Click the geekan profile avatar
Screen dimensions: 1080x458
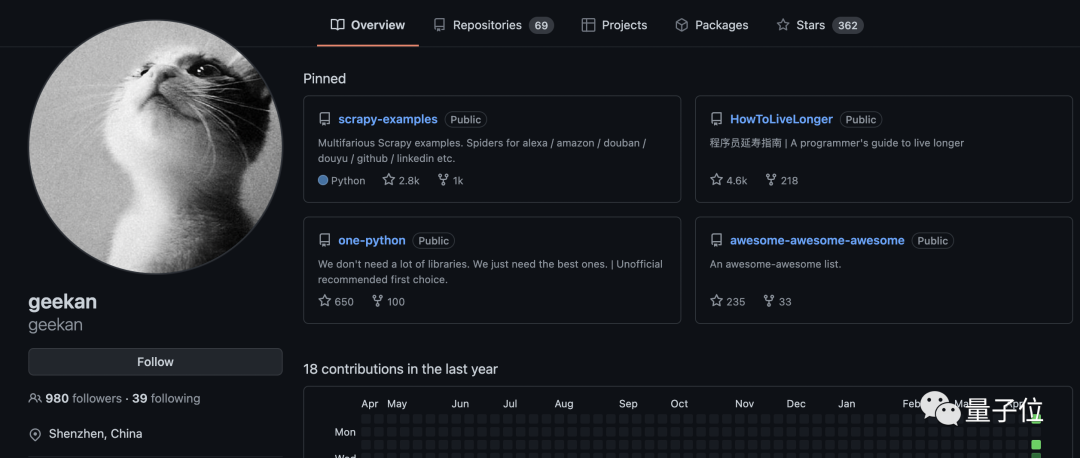pyautogui.click(x=155, y=147)
